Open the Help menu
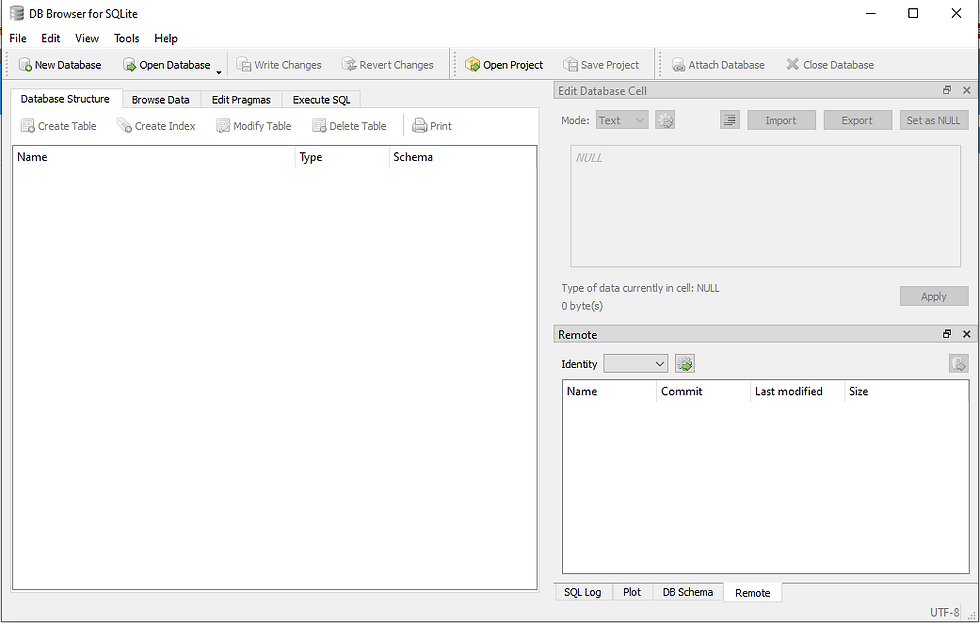 tap(166, 38)
